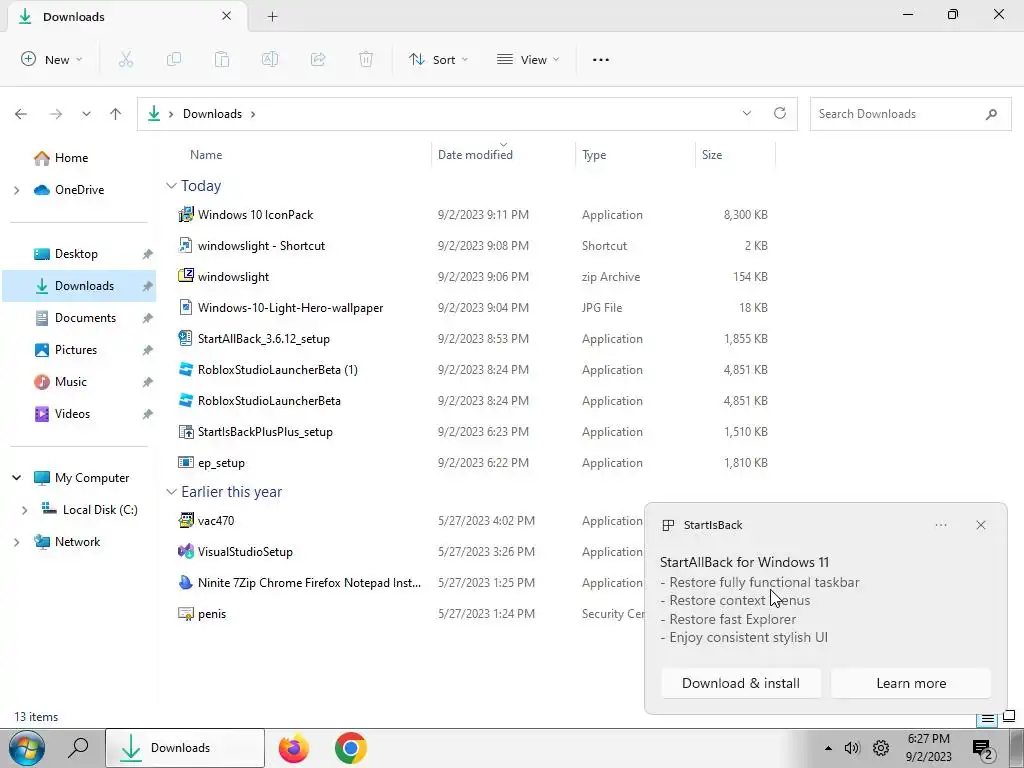Switch to large thumbnails view icon
The width and height of the screenshot is (1024, 768).
(x=1009, y=716)
